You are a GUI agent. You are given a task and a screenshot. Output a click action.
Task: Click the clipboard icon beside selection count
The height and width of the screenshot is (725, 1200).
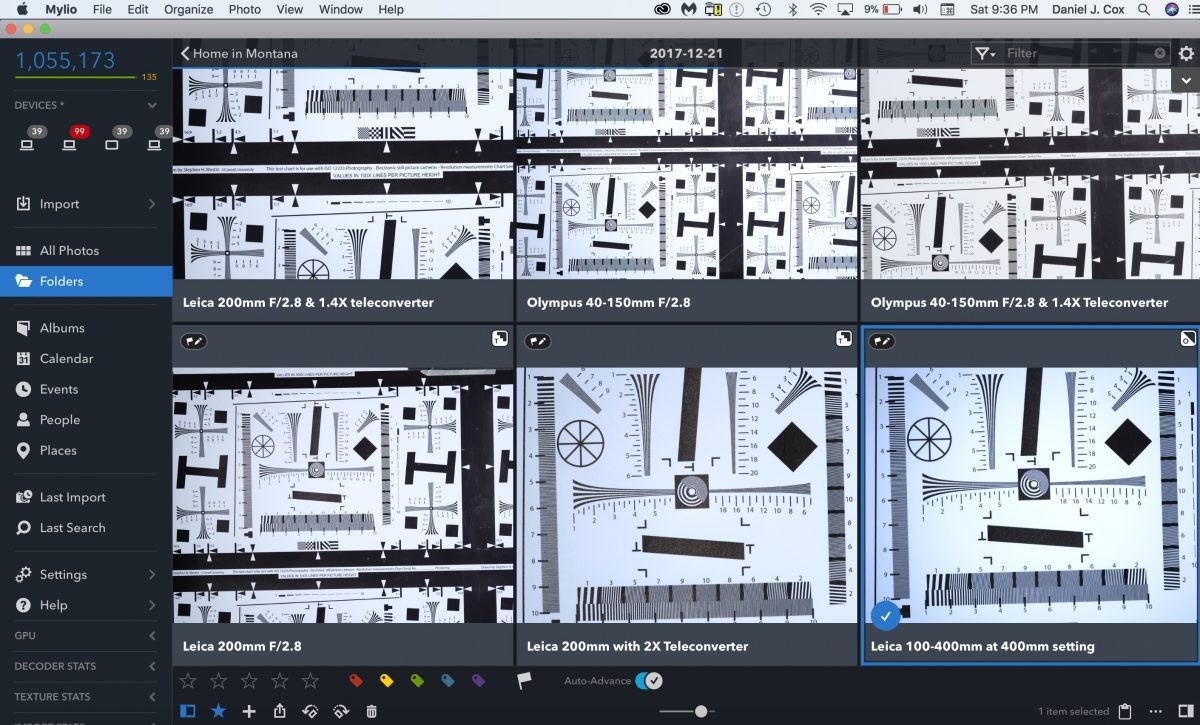coord(1125,711)
